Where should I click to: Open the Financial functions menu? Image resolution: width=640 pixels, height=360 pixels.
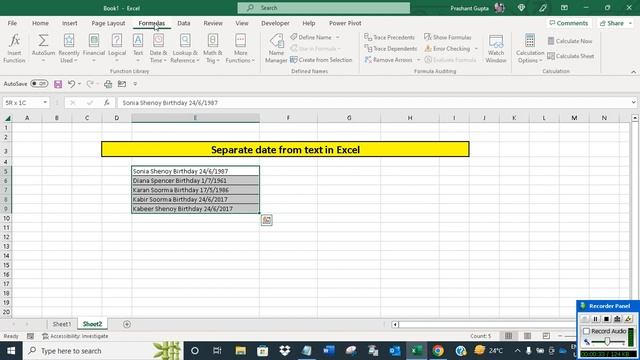(94, 48)
